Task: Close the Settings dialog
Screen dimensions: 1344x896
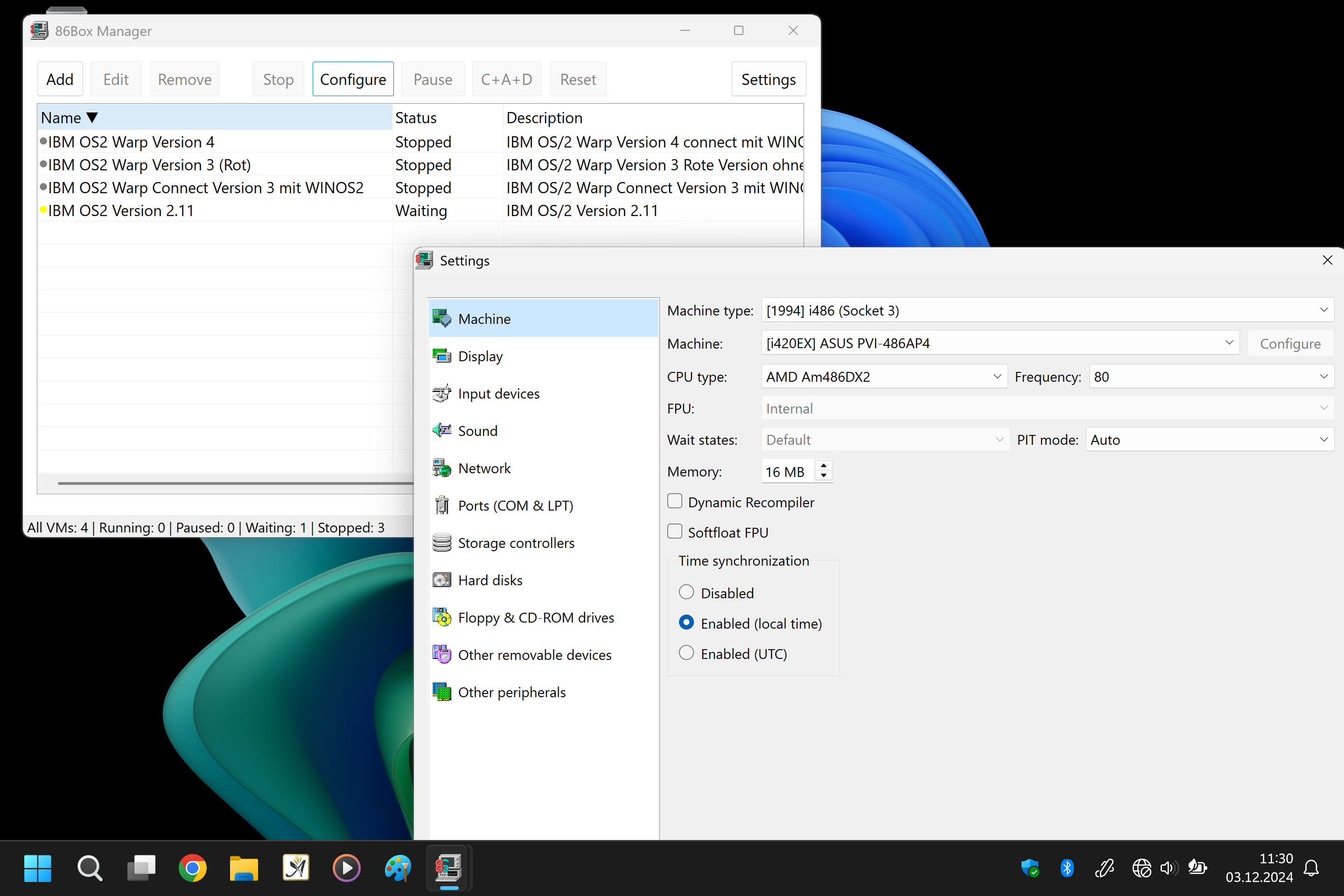Action: (x=1327, y=260)
